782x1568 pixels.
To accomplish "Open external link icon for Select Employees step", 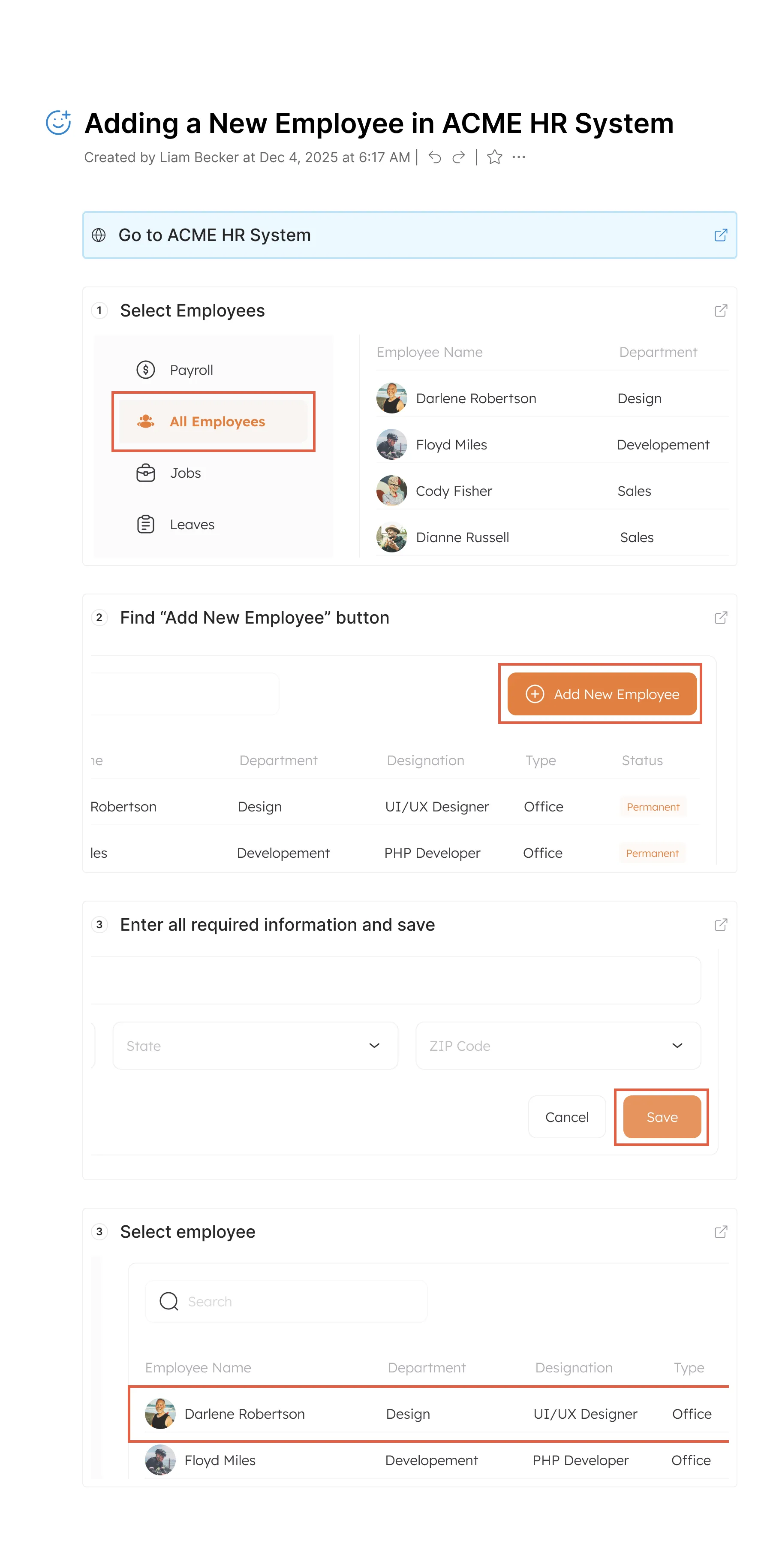I will [720, 311].
